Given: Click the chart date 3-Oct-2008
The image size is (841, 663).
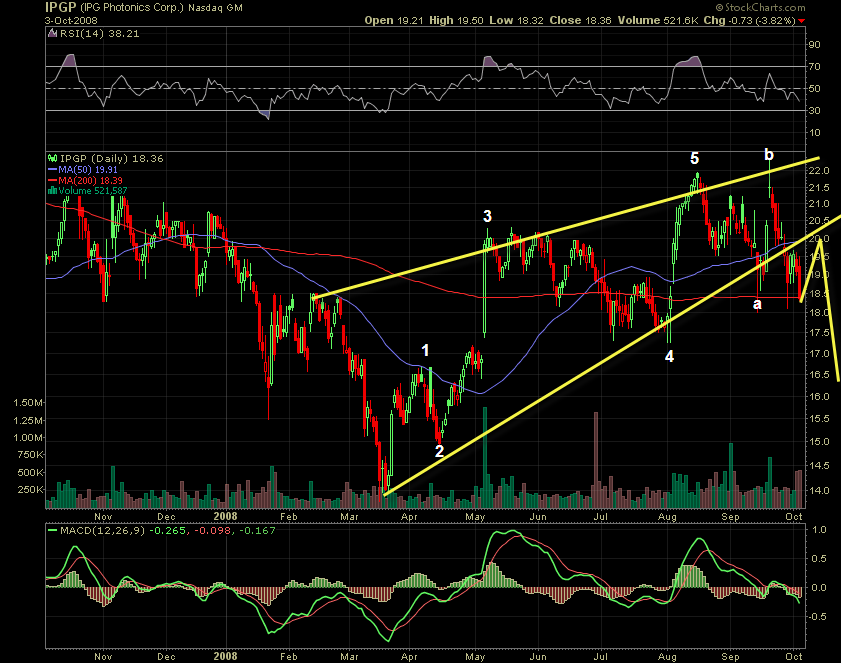Looking at the screenshot, I should click(x=71, y=20).
